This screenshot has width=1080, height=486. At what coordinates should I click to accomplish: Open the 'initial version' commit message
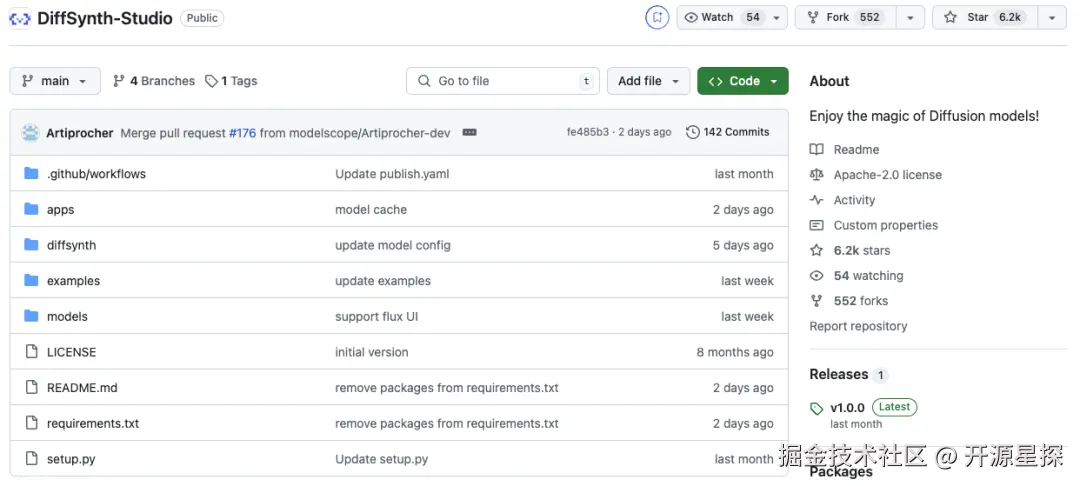click(x=372, y=352)
